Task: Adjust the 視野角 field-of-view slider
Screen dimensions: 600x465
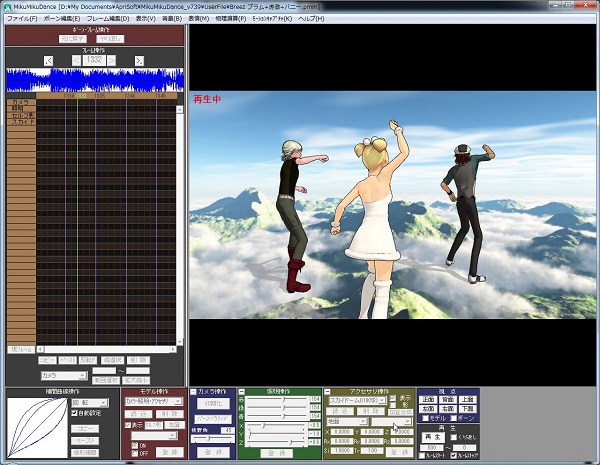Action: tap(213, 439)
